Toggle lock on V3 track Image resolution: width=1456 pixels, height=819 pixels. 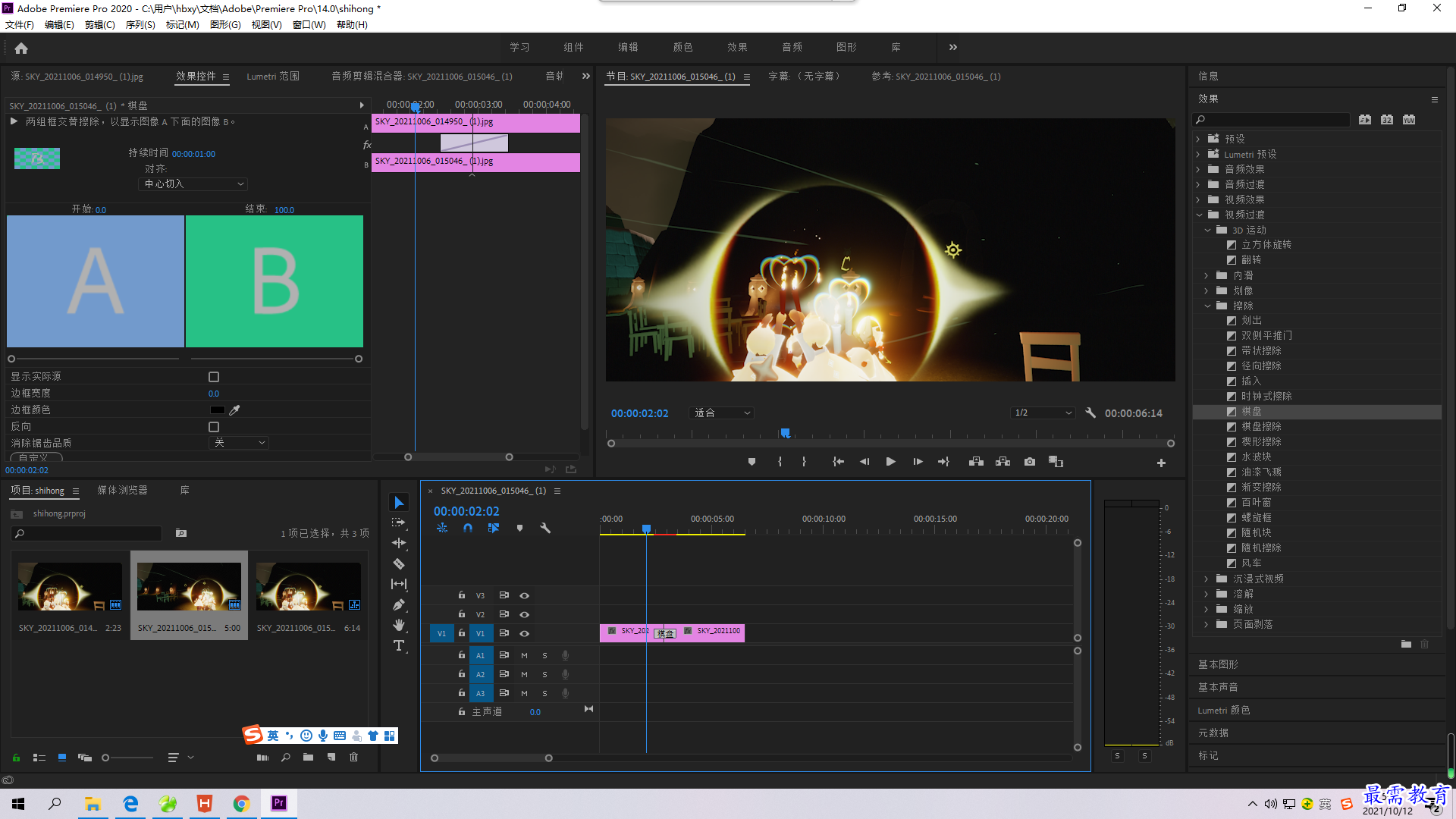[x=461, y=595]
